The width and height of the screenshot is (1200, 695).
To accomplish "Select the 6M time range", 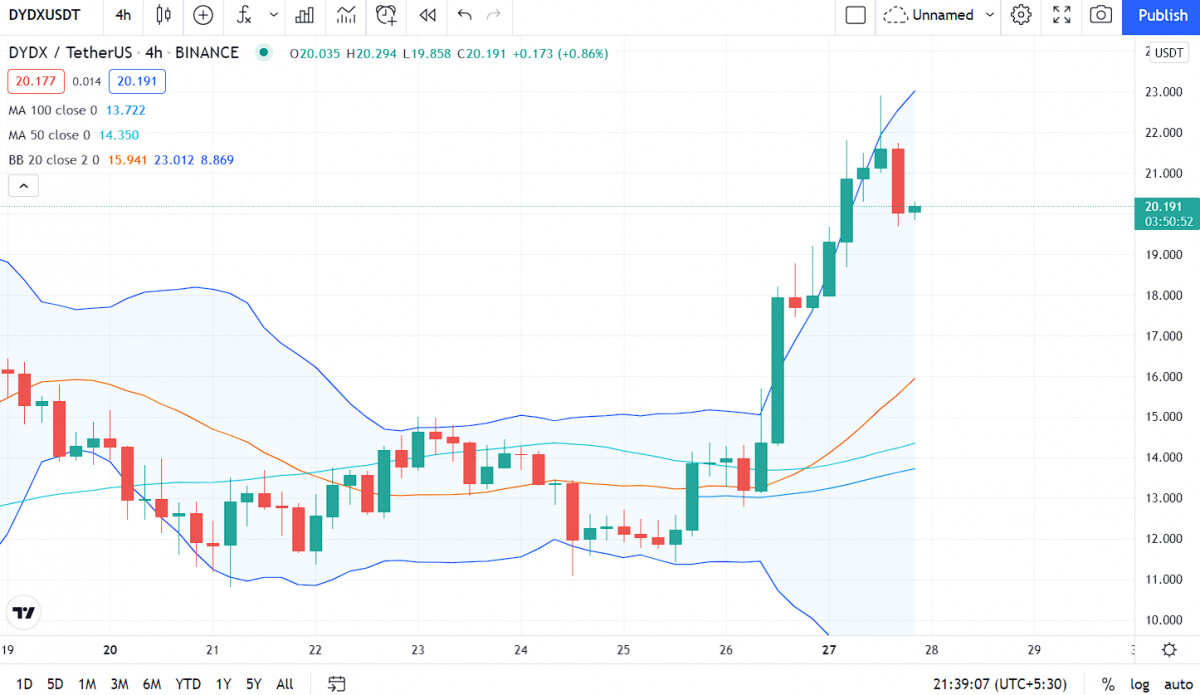I will click(152, 684).
